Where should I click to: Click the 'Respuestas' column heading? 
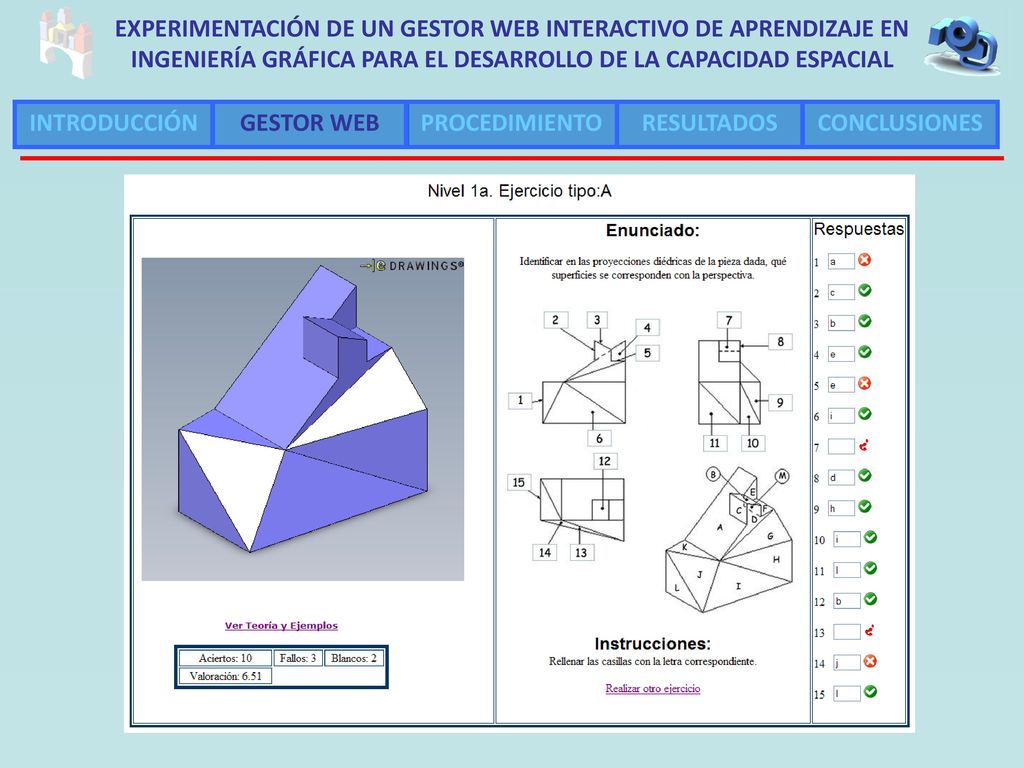pos(859,229)
